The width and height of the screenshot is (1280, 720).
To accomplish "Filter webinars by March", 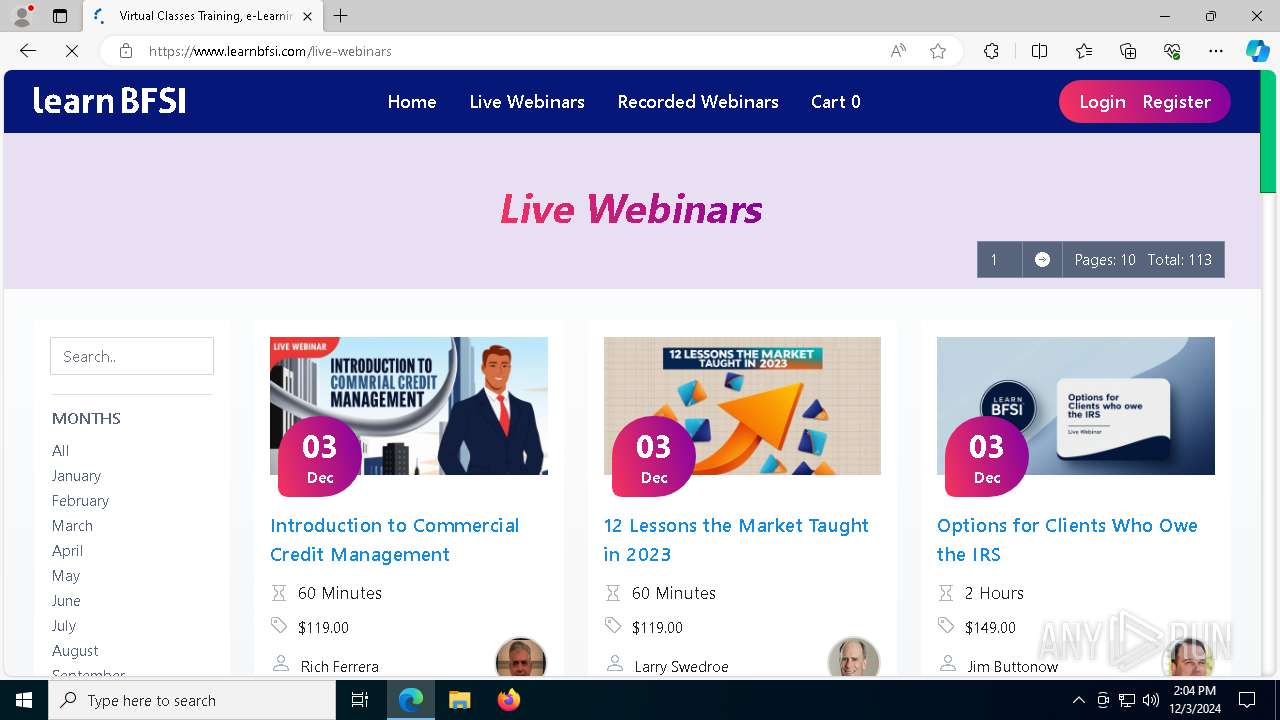I will pyautogui.click(x=72, y=526).
